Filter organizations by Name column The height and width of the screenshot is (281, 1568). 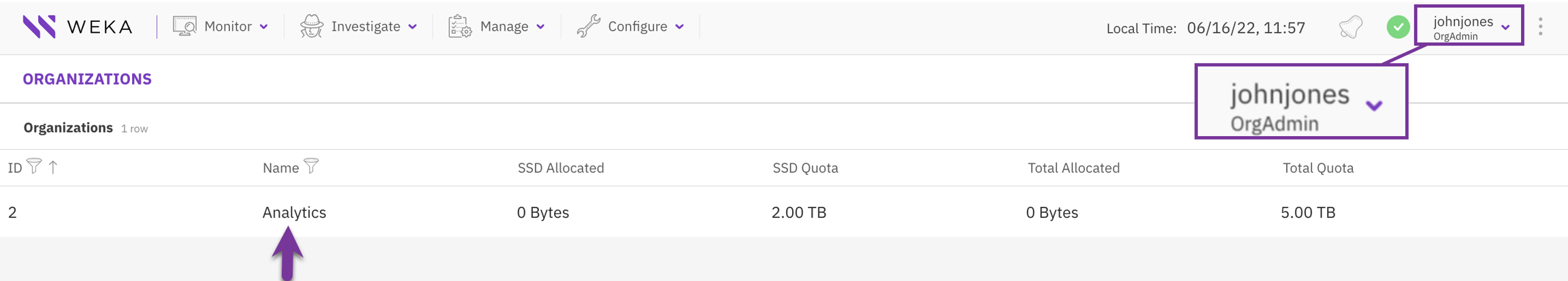pyautogui.click(x=311, y=166)
